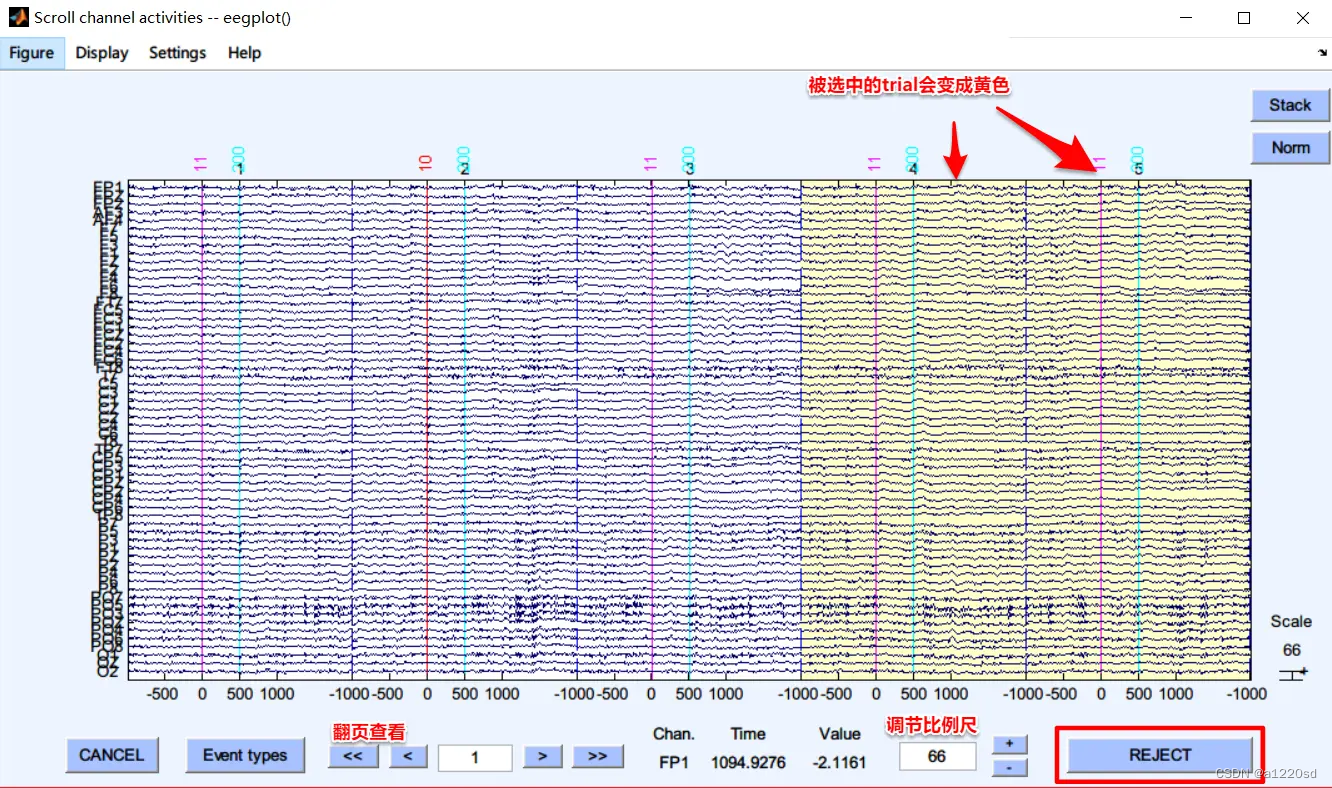Image resolution: width=1332 pixels, height=788 pixels.
Task: Jump back with the << button
Action: [353, 756]
